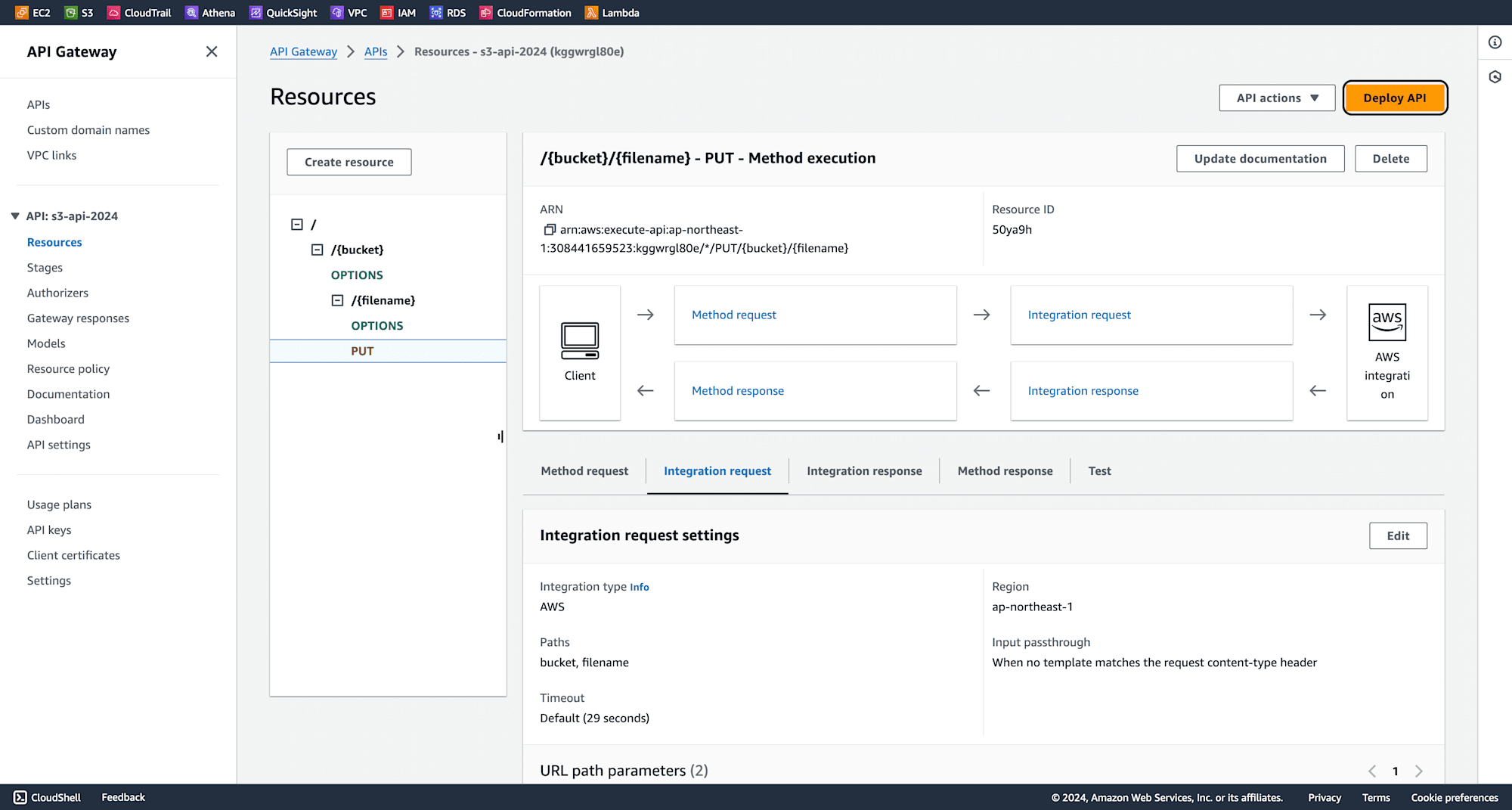Collapse the root / resource node
The width and height of the screenshot is (1512, 810).
pos(297,225)
